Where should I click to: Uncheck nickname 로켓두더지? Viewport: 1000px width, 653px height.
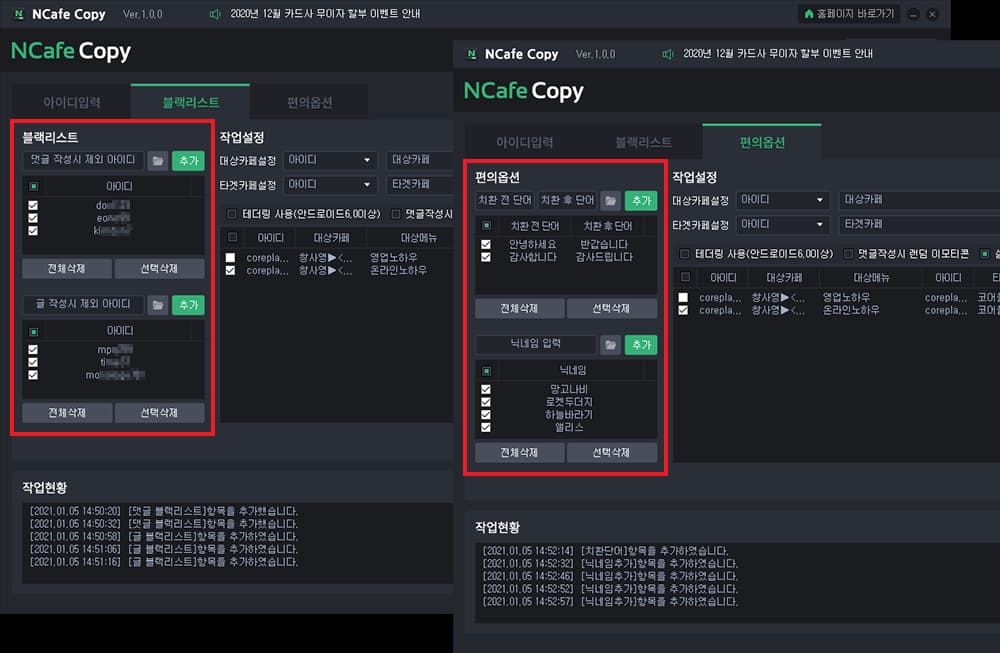[x=486, y=402]
